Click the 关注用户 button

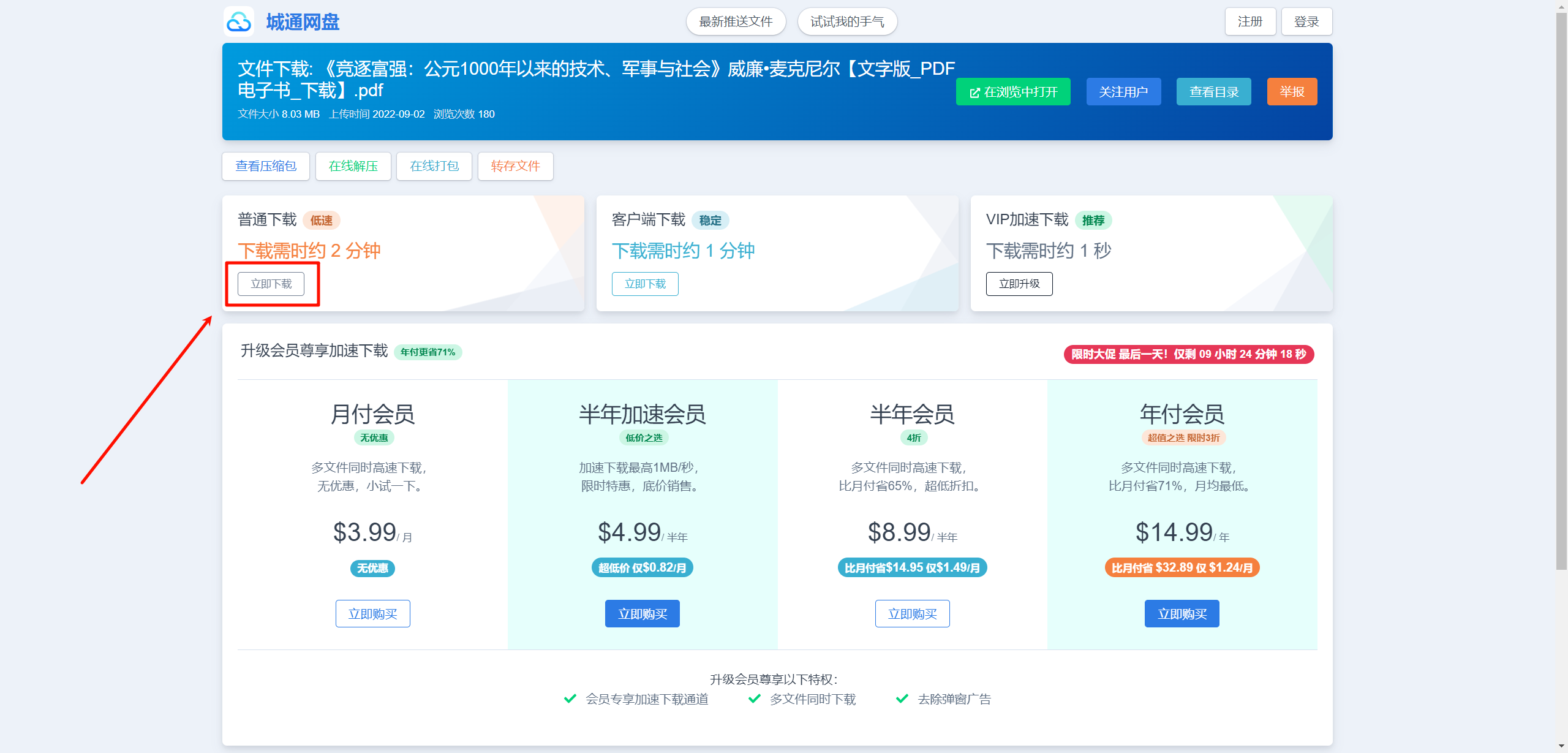pos(1123,92)
